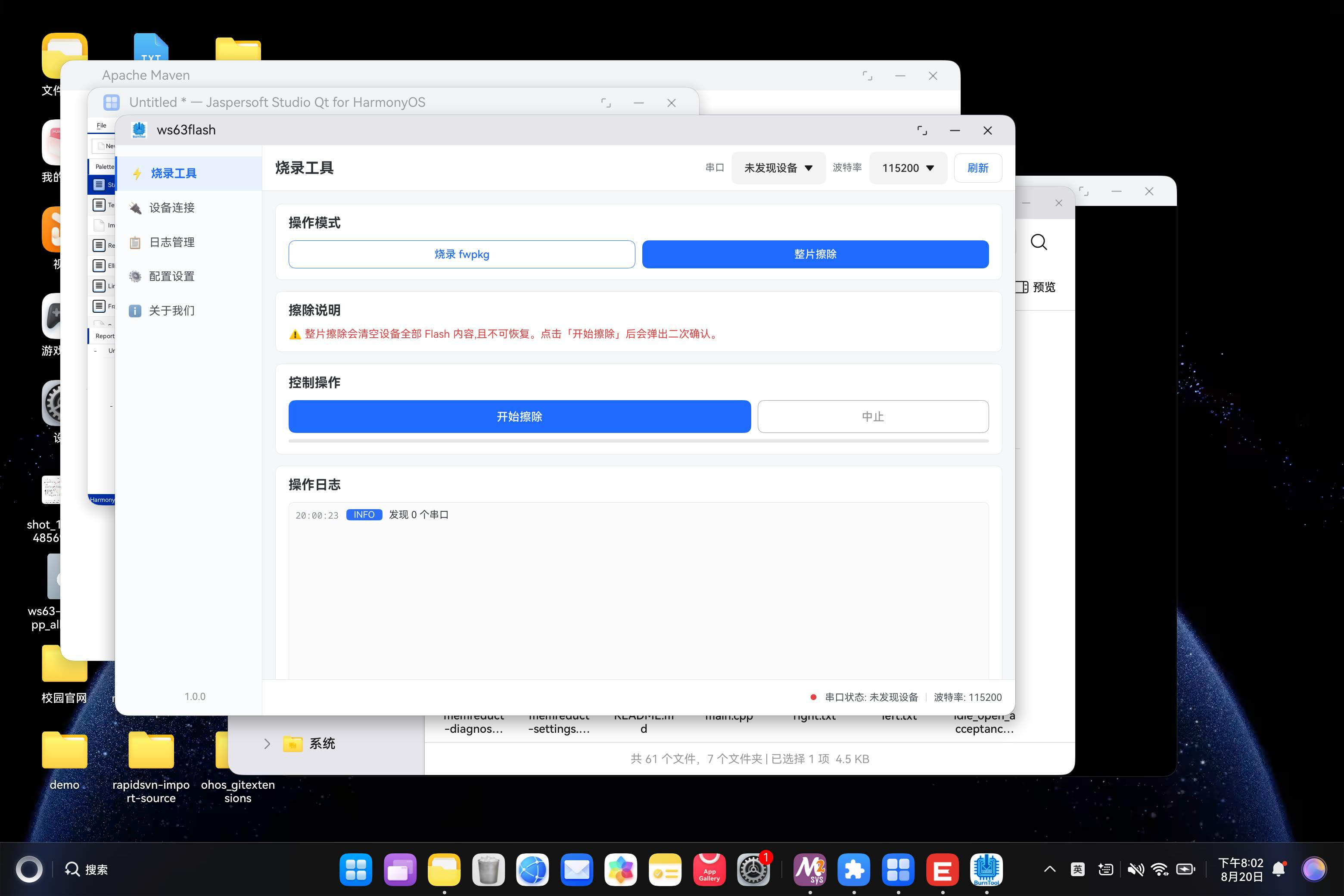Open the rapidsvn-import-source desktop folder
The height and width of the screenshot is (896, 1344).
point(152,767)
